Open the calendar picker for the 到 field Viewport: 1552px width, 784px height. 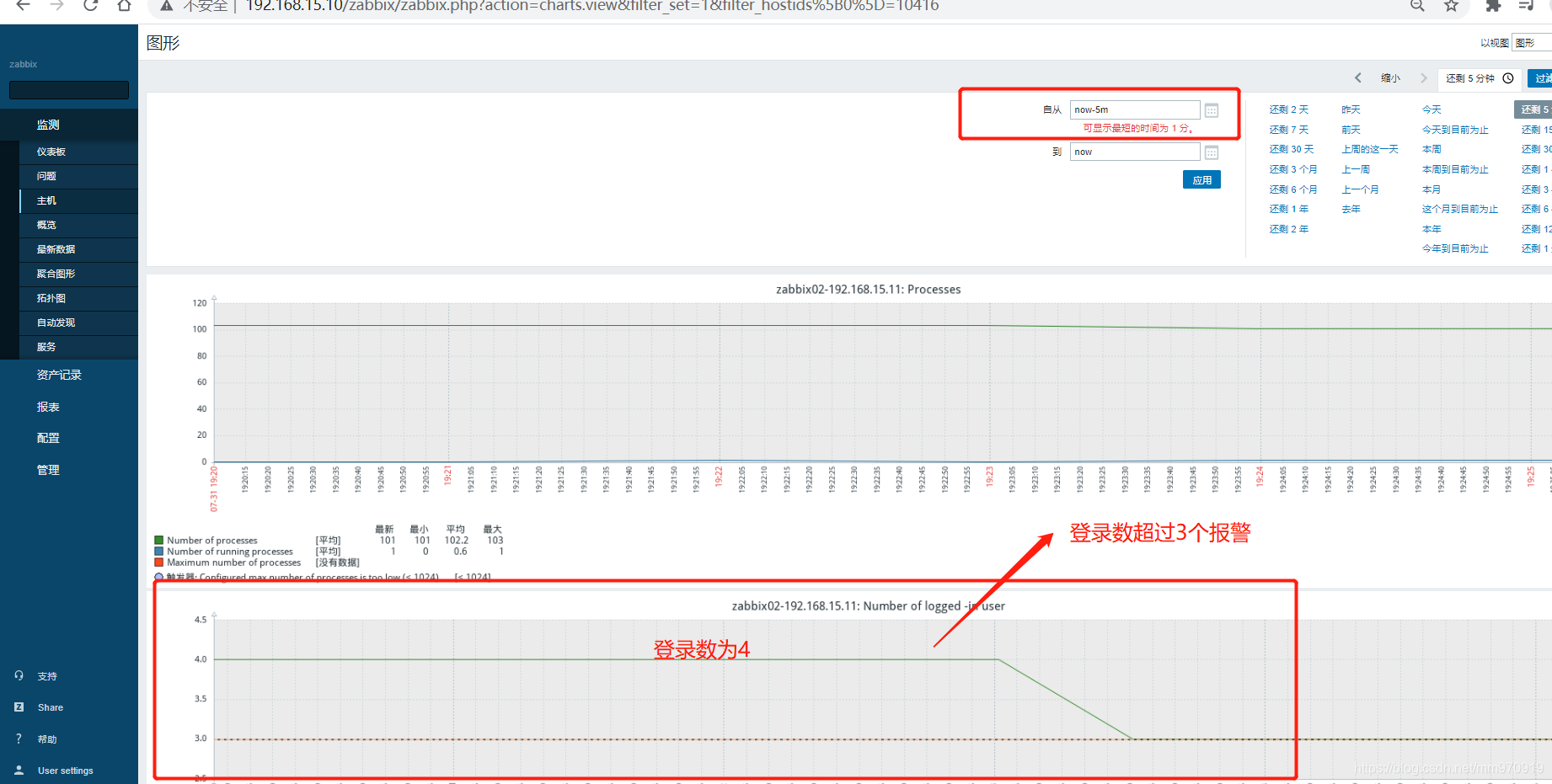(x=1212, y=152)
